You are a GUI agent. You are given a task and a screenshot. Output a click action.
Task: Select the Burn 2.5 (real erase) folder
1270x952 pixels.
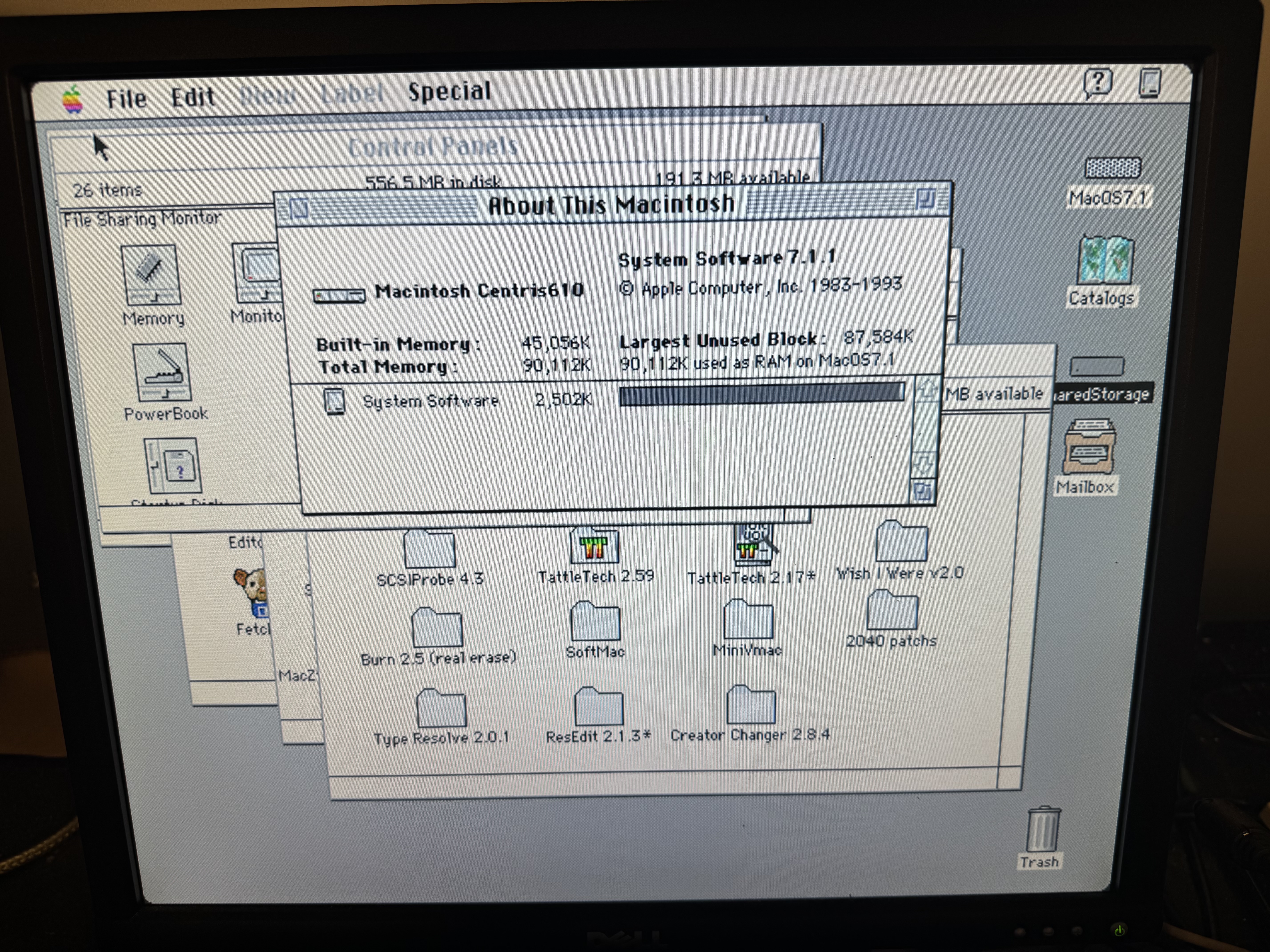pos(438,627)
